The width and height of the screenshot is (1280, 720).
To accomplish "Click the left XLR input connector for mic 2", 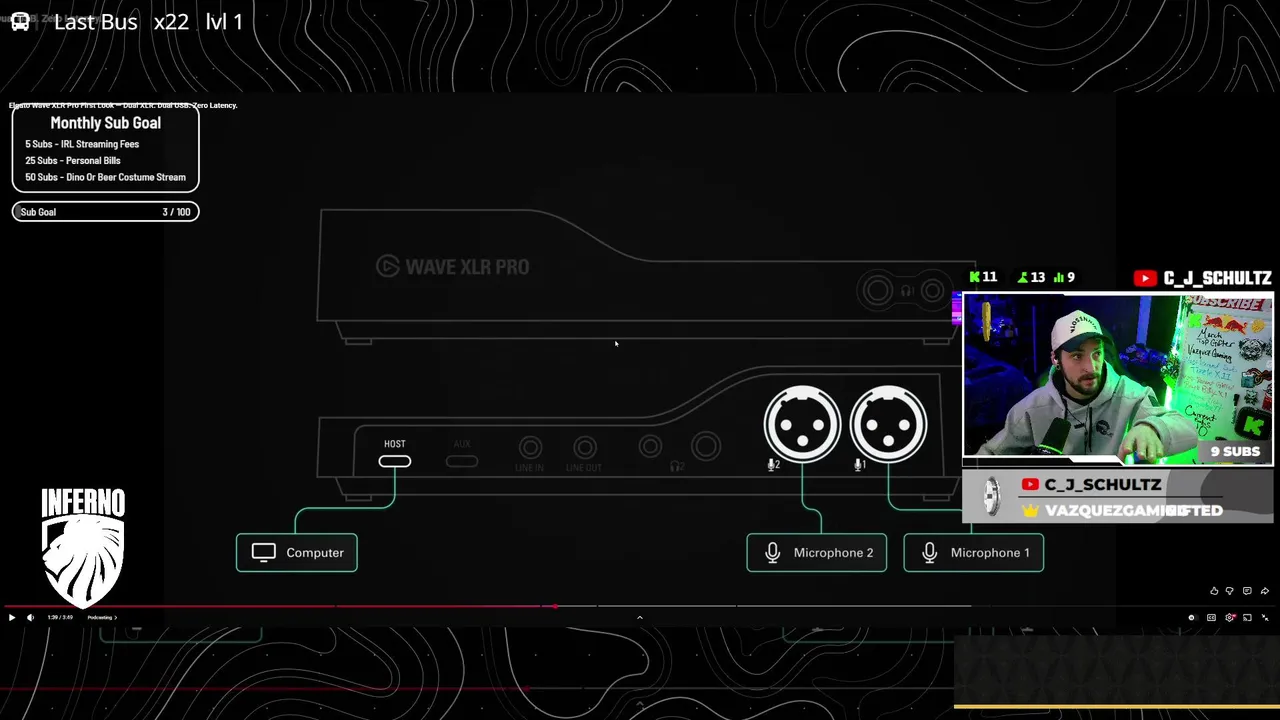I will coord(803,424).
